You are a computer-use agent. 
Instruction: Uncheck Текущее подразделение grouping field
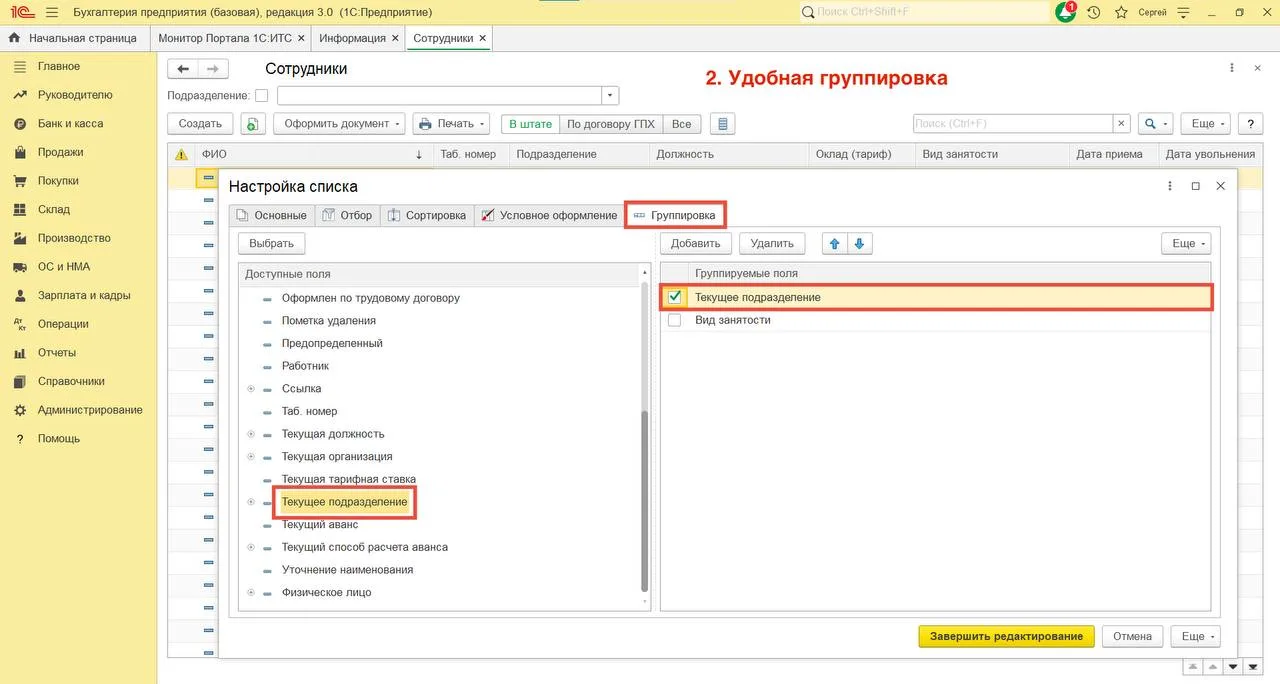(675, 297)
